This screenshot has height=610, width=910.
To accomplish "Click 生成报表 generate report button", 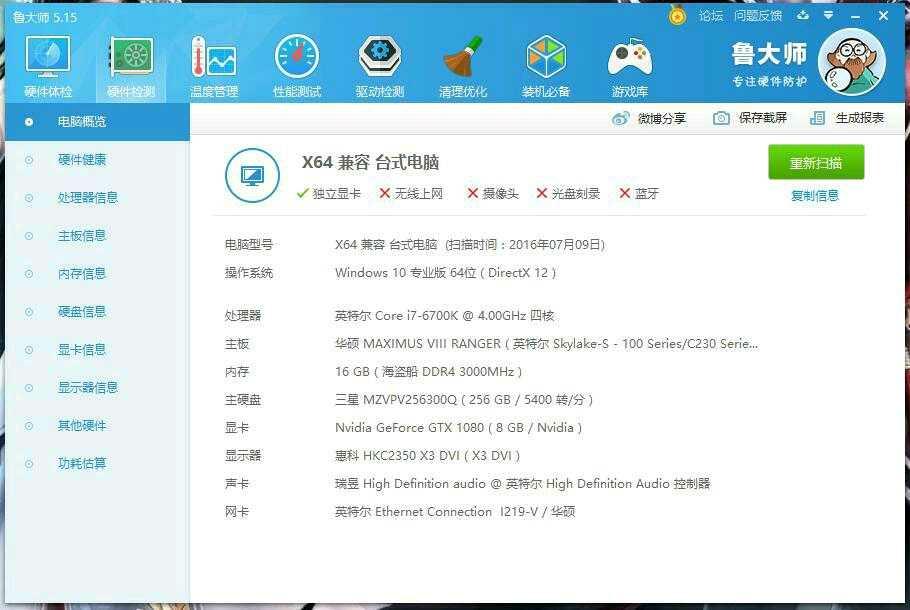I will pyautogui.click(x=847, y=118).
